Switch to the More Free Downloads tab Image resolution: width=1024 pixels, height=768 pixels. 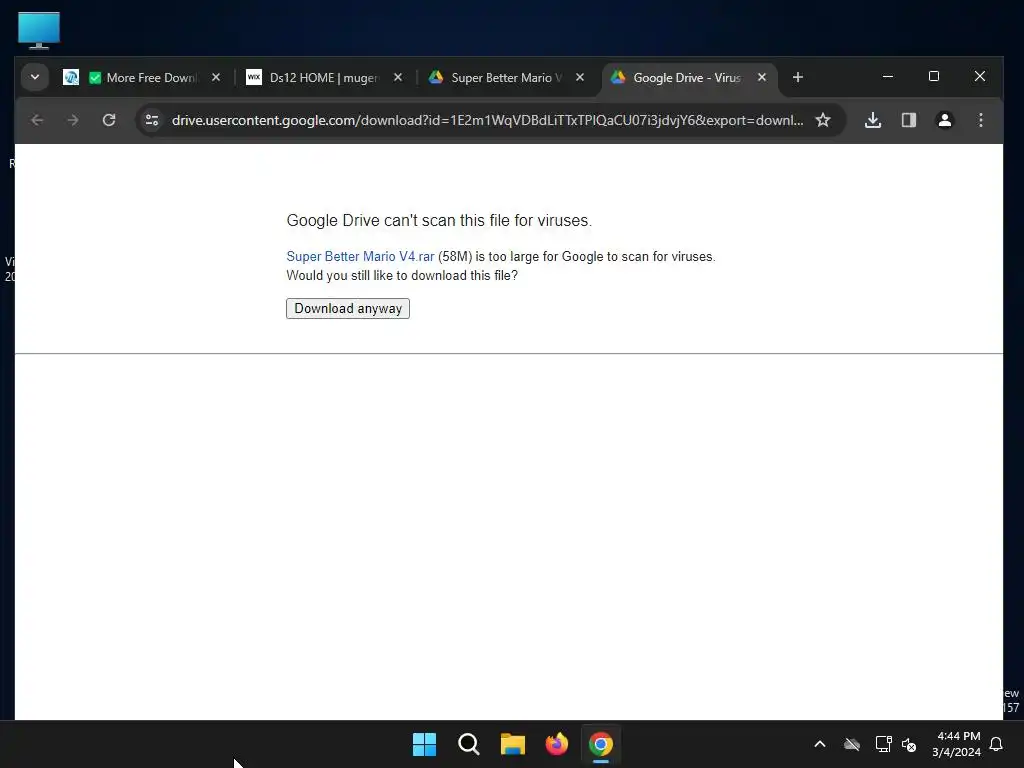click(x=142, y=78)
